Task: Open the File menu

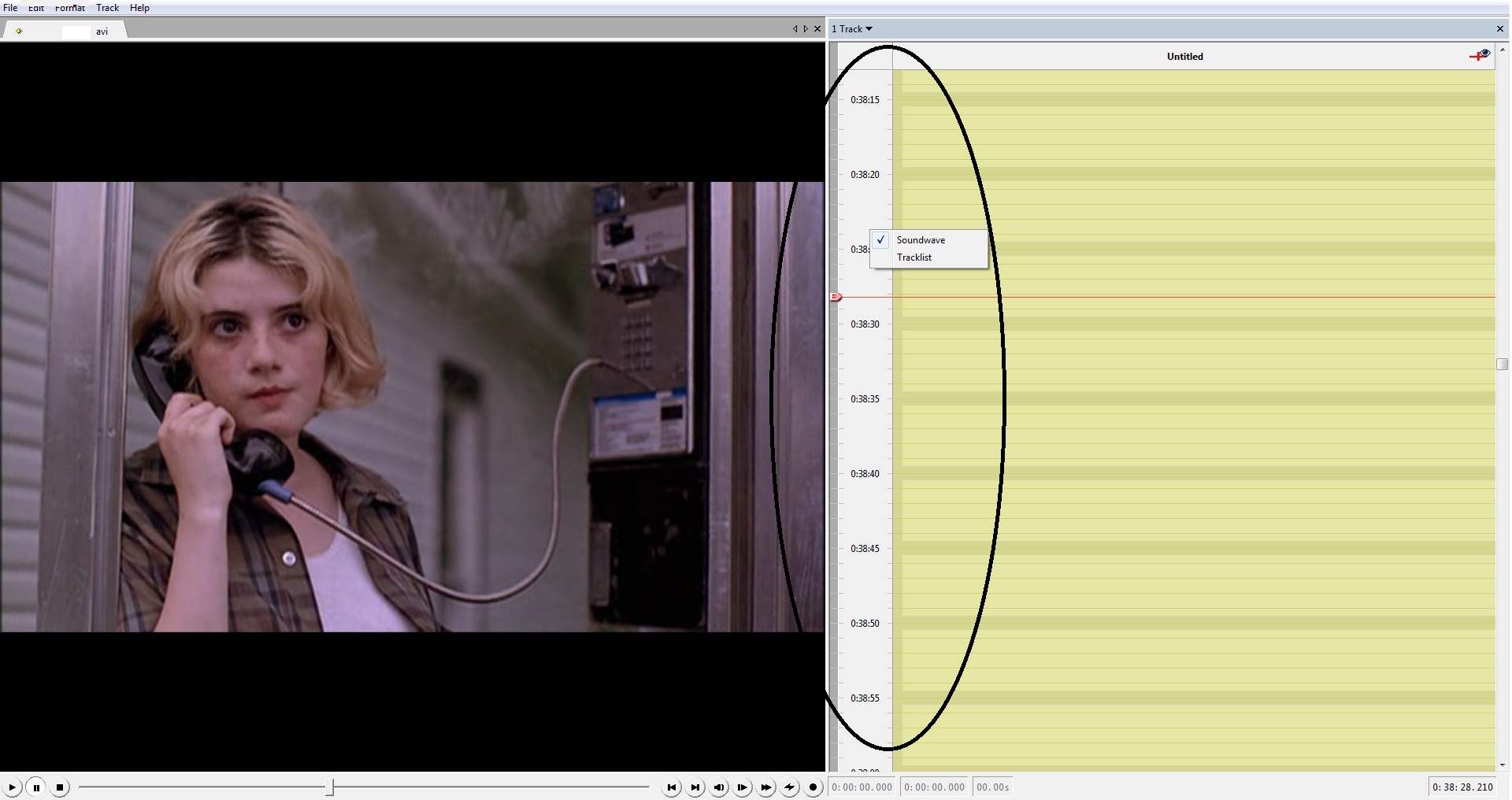Action: coord(10,7)
